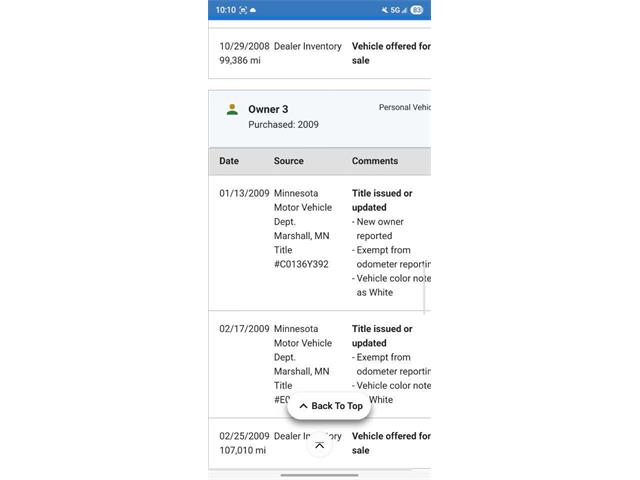The height and width of the screenshot is (480, 640).
Task: Select the 01/13/2009 date entry
Action: click(x=244, y=193)
